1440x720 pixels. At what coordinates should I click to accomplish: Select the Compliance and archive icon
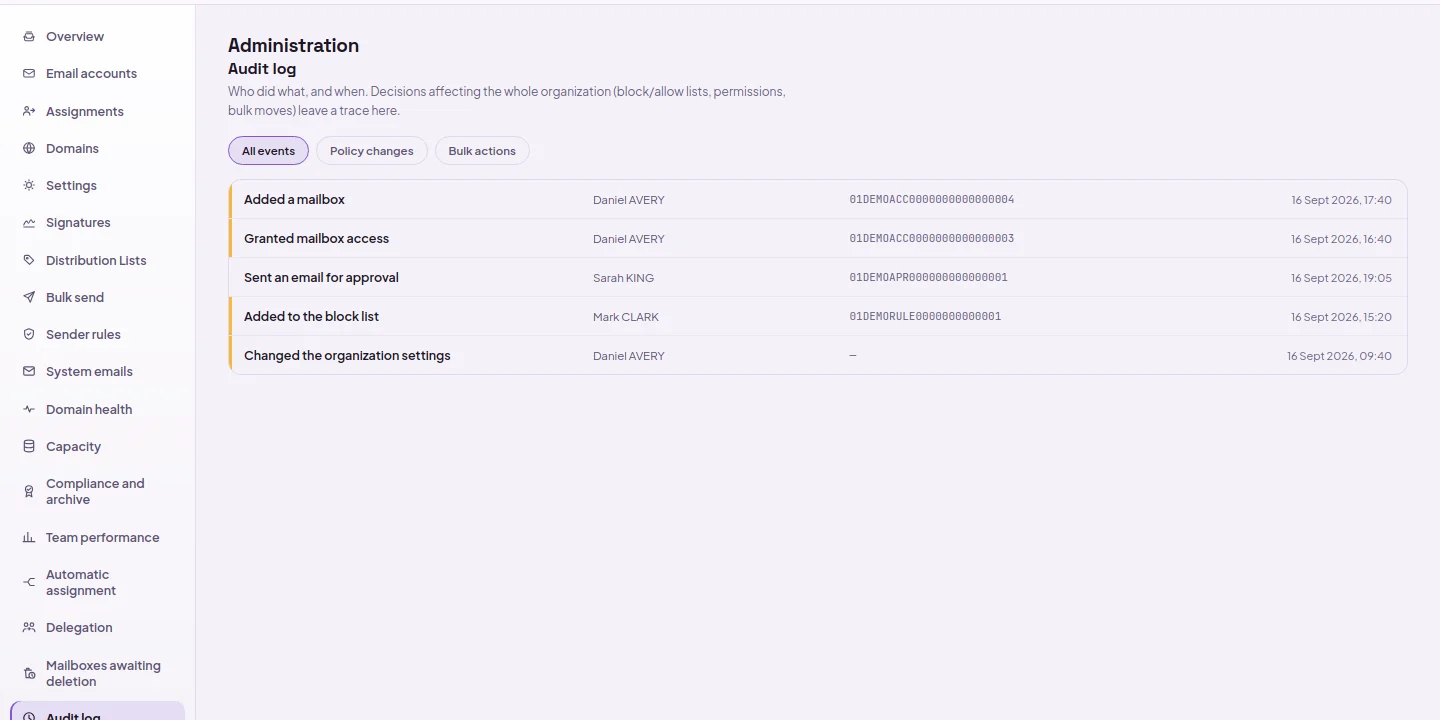29,492
